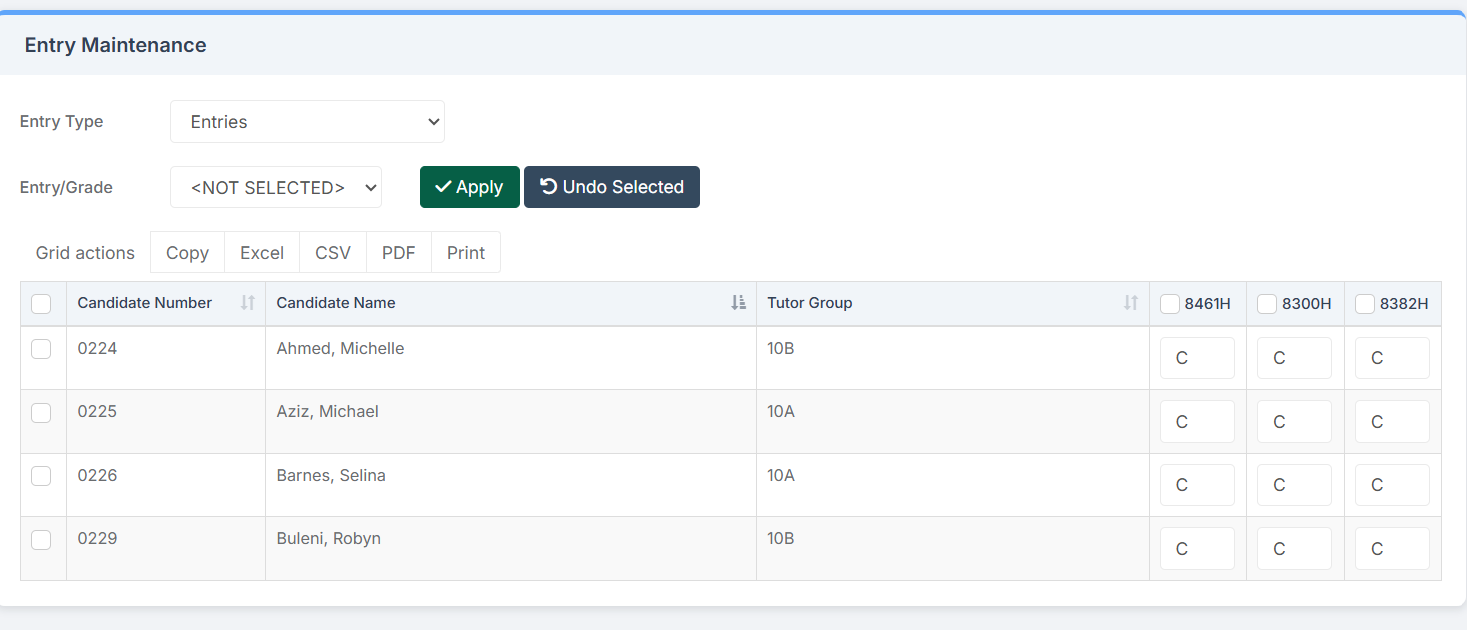Choose the CSV grid action

coord(333,253)
